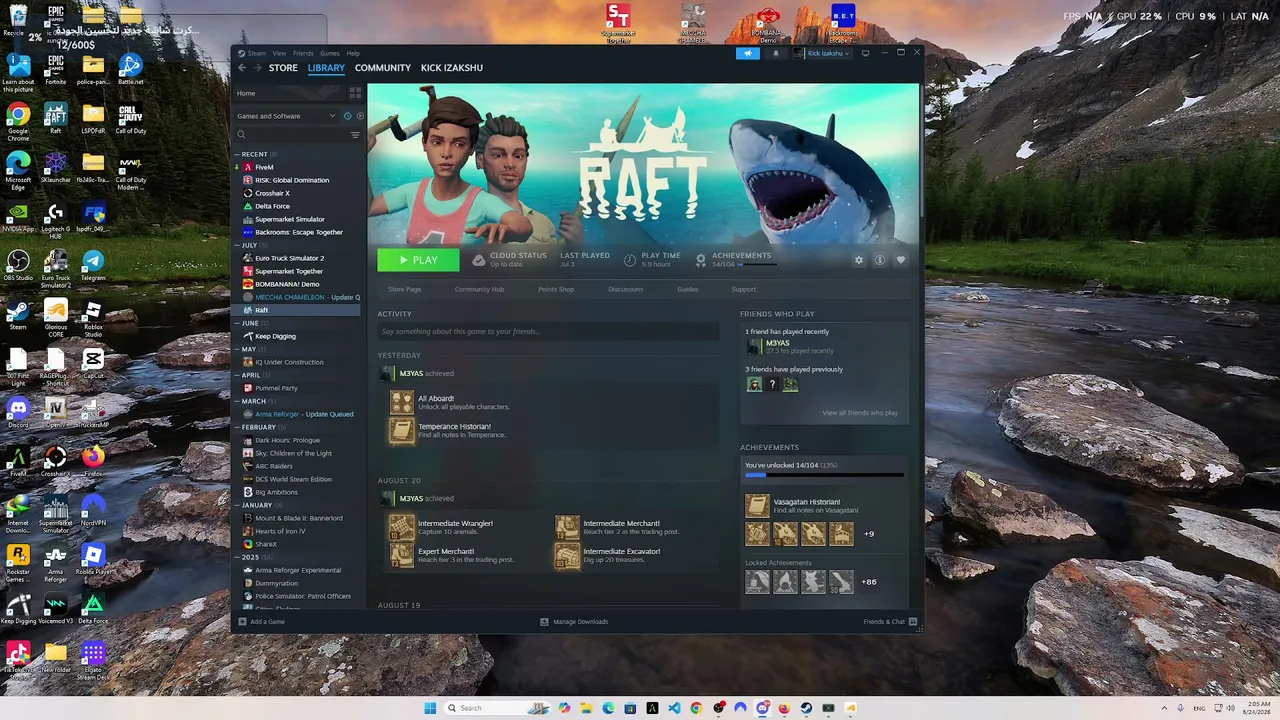The height and width of the screenshot is (720, 1280).
Task: Switch Steam to Big Picture mode
Action: click(866, 53)
